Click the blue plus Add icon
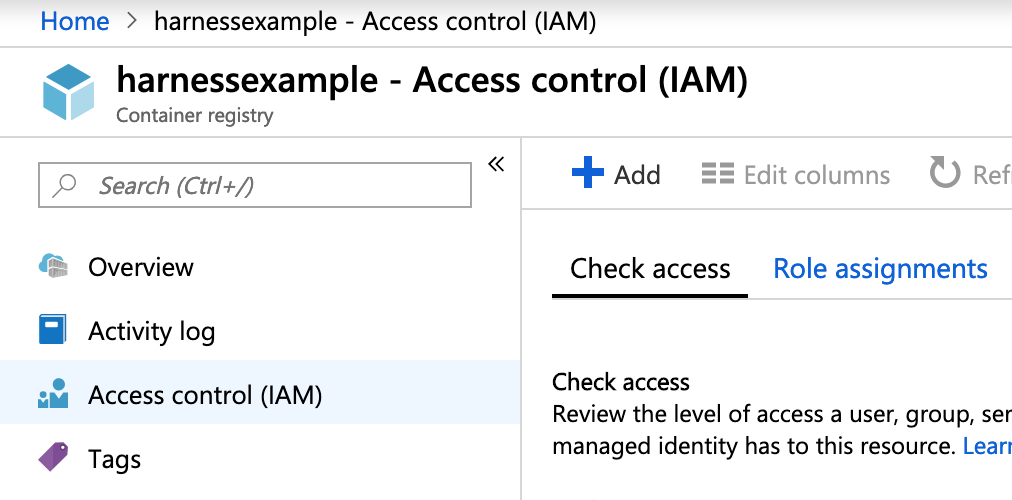 (587, 173)
